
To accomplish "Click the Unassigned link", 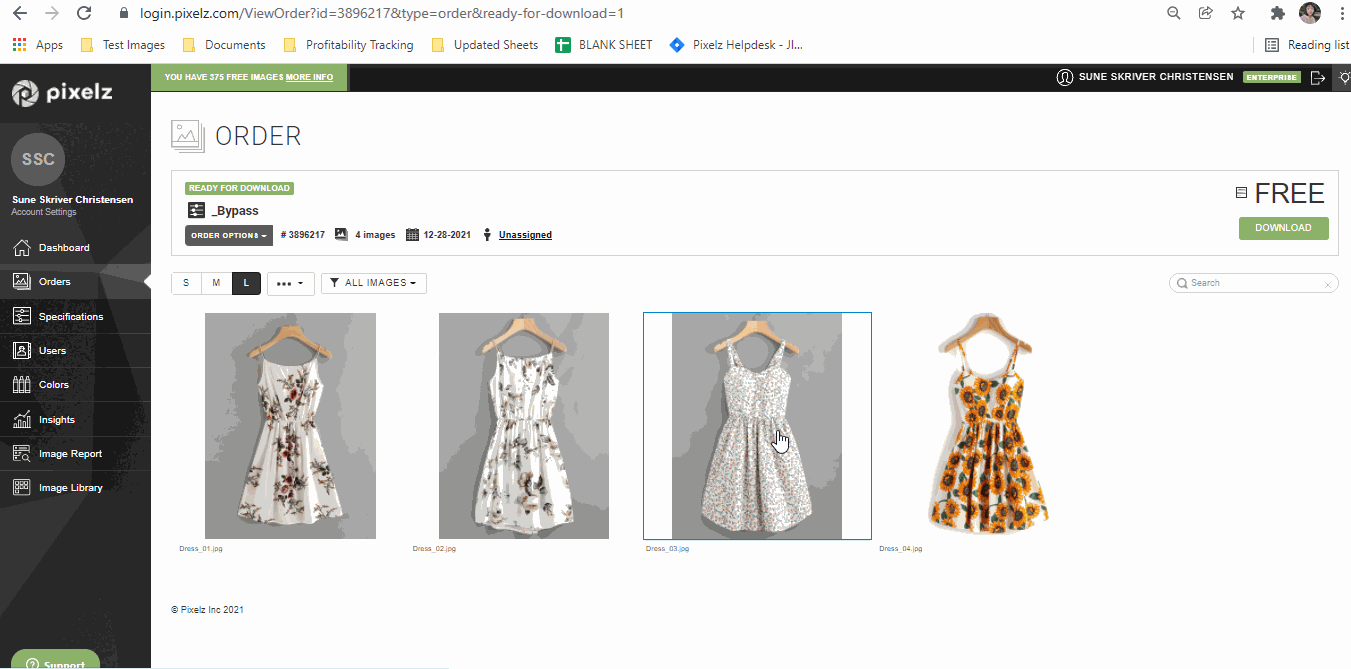I will tap(525, 235).
